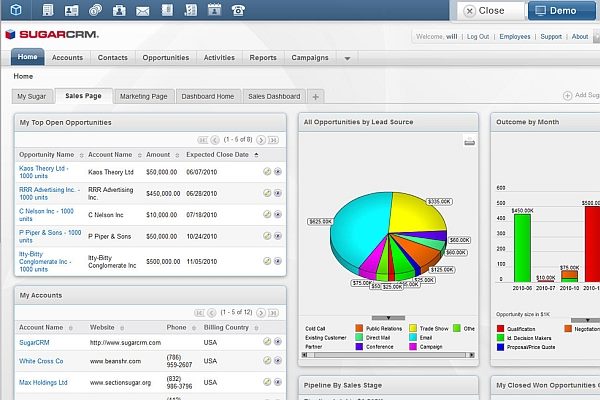Open Calls via telephone icon
This screenshot has width=600, height=400.
tap(238, 10)
